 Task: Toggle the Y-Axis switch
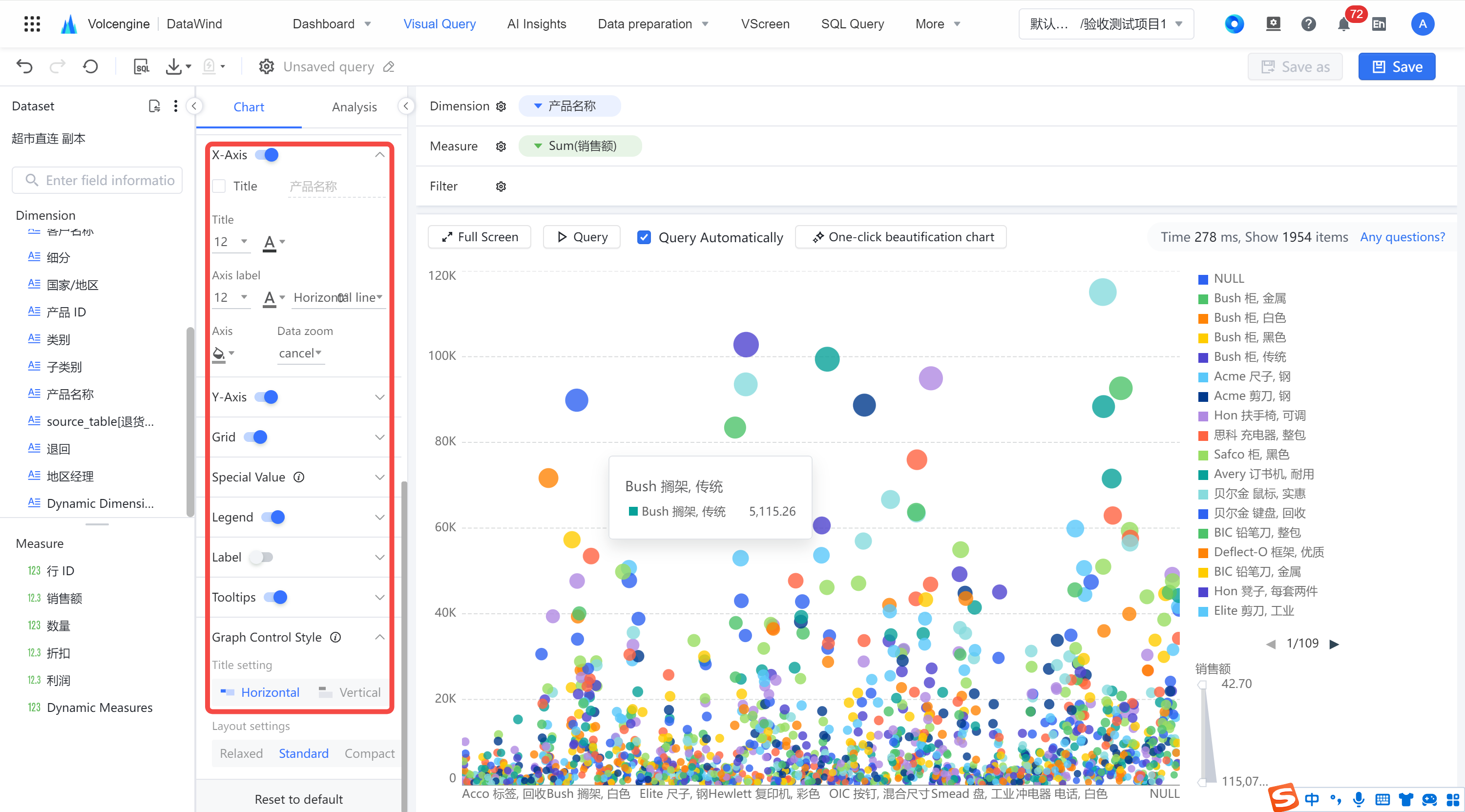[x=266, y=397]
